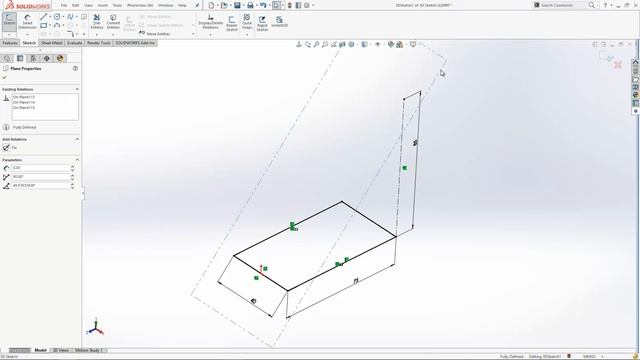Click Plane Properties help icon
This screenshot has width=640, height=360.
click(x=75, y=69)
